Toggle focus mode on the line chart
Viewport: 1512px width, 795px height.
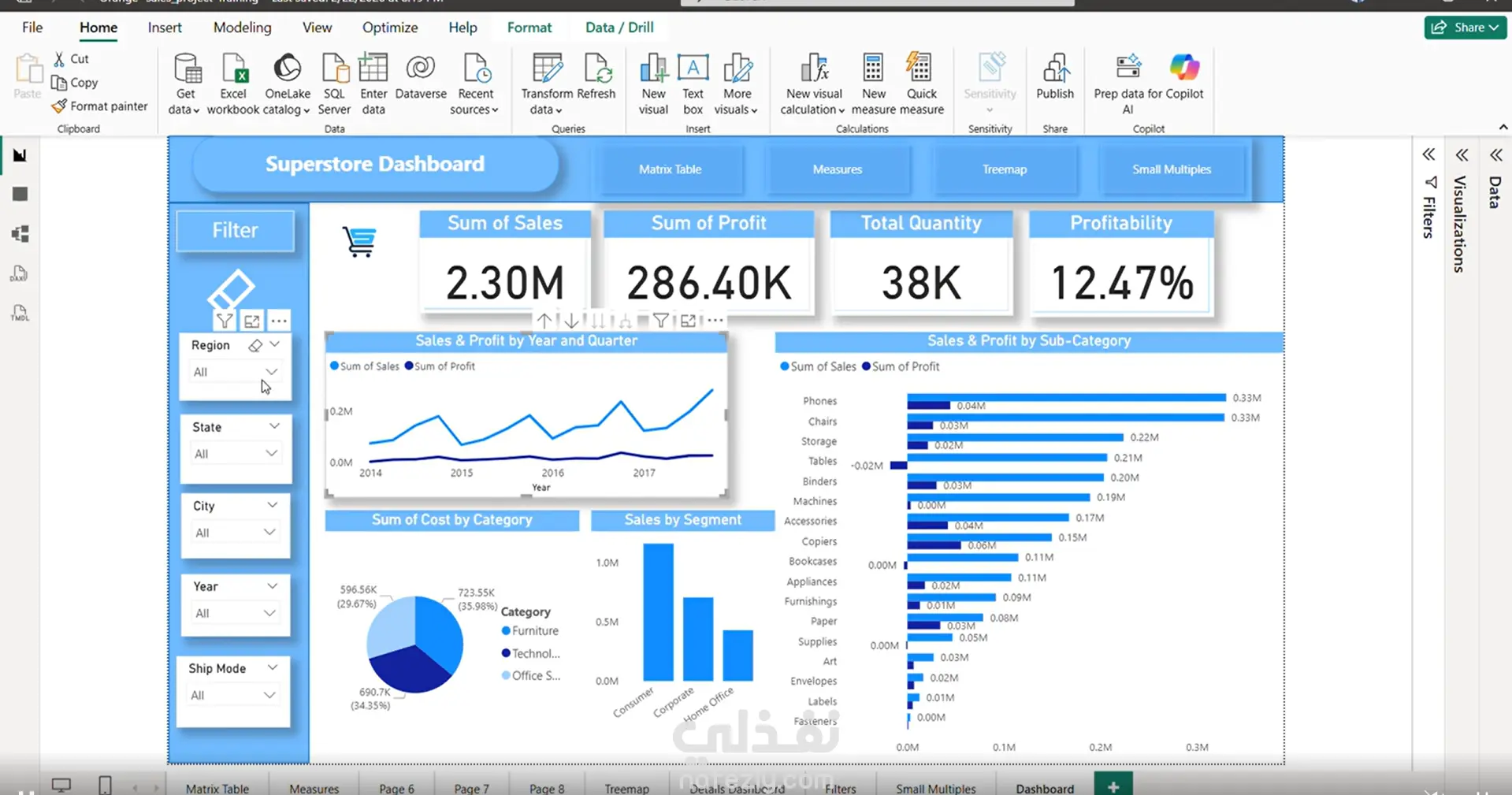click(688, 321)
